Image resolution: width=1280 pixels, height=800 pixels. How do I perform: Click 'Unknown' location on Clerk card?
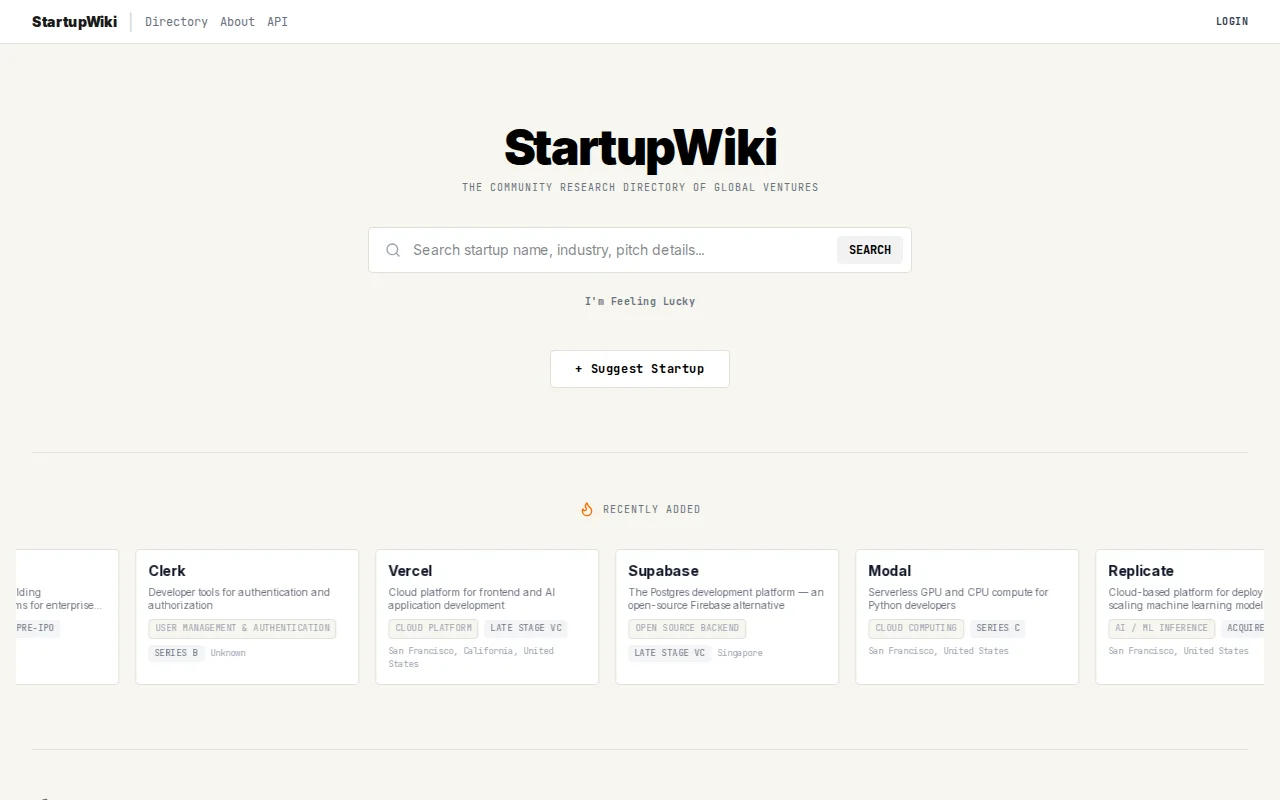click(228, 653)
